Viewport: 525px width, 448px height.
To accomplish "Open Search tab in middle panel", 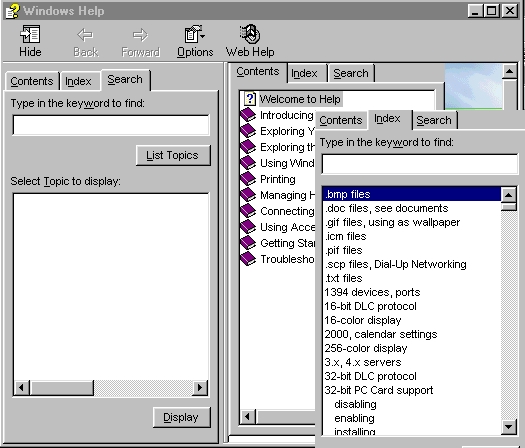I will tap(351, 73).
